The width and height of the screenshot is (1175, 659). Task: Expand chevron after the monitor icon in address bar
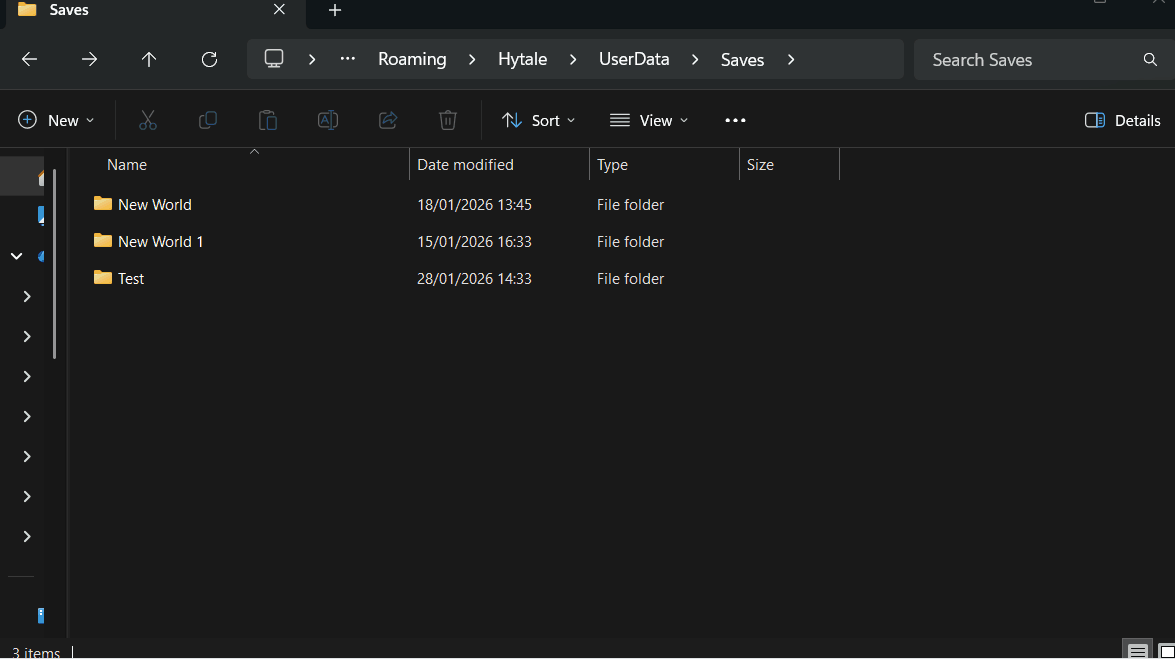[312, 59]
